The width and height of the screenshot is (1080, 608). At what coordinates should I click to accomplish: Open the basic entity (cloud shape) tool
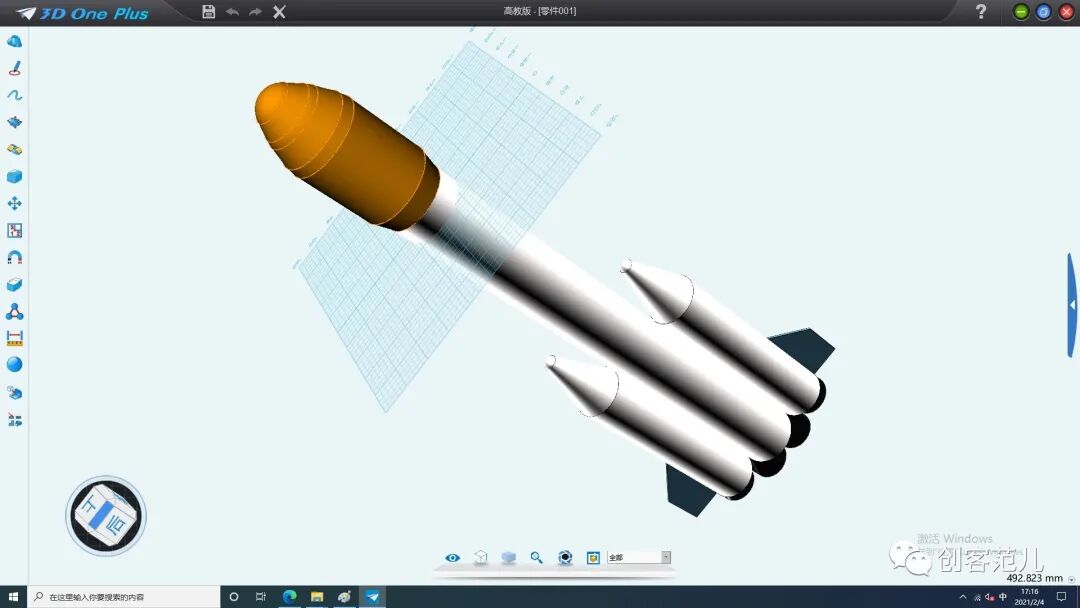tap(14, 41)
